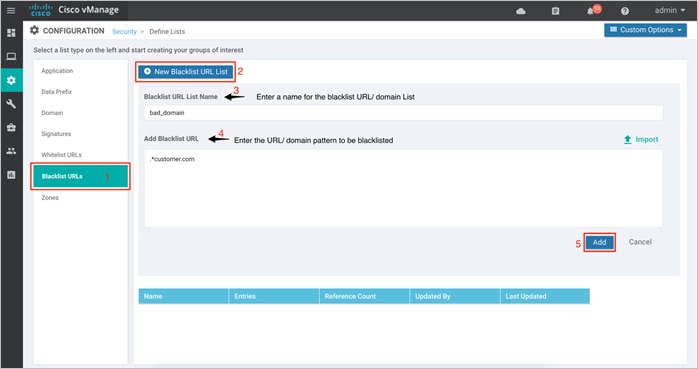This screenshot has height=369, width=698.
Task: Sort by the Reference Count column header
Action: (x=364, y=296)
